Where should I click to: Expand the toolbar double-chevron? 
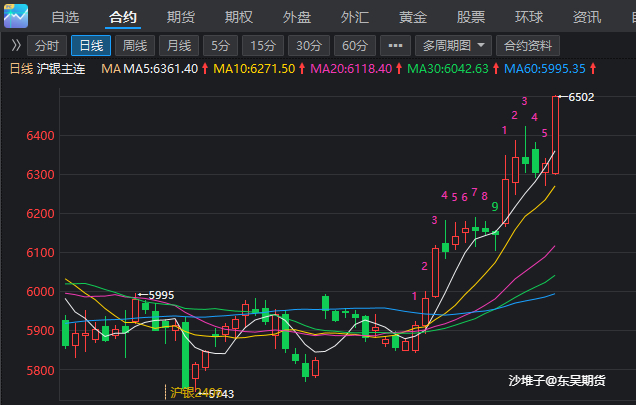click(16, 45)
